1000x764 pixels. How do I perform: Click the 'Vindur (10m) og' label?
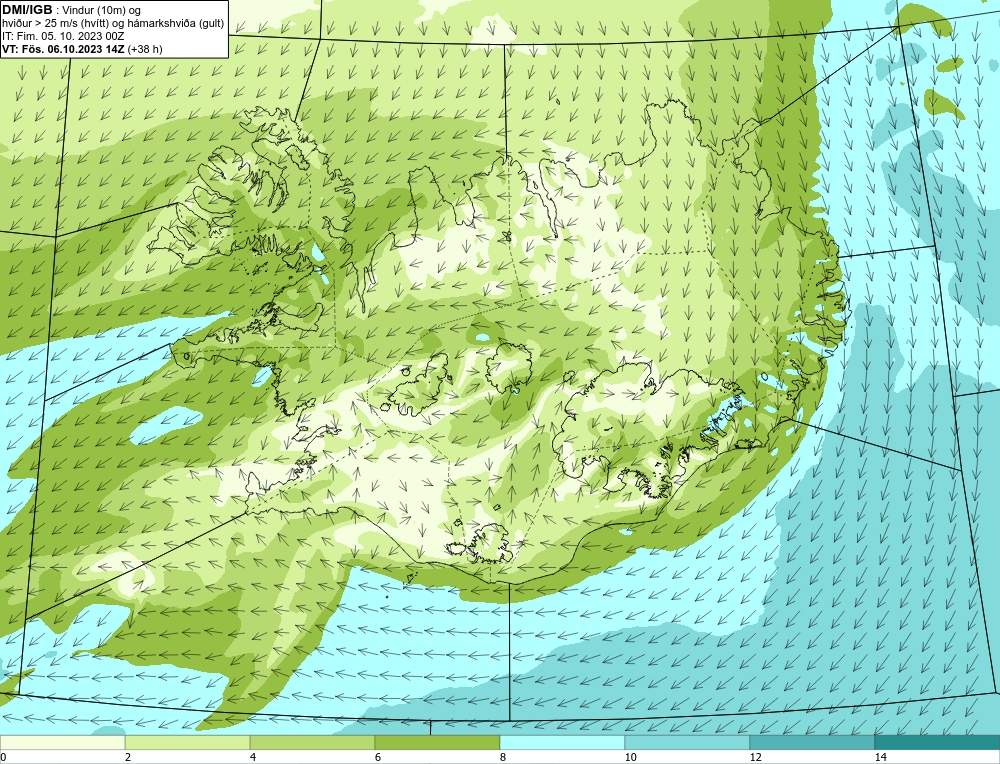pyautogui.click(x=102, y=10)
